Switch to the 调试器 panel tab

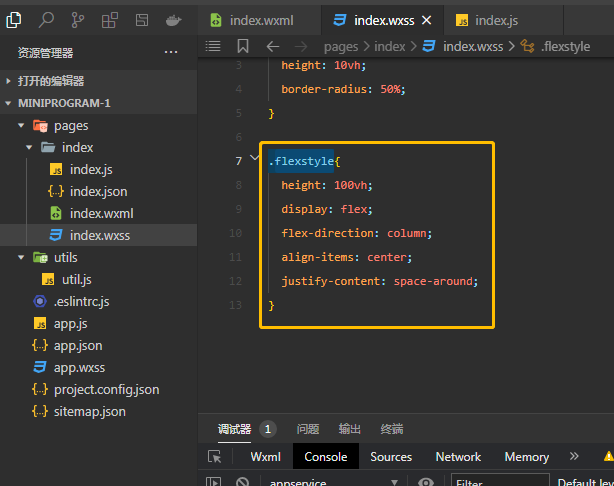[x=234, y=429]
